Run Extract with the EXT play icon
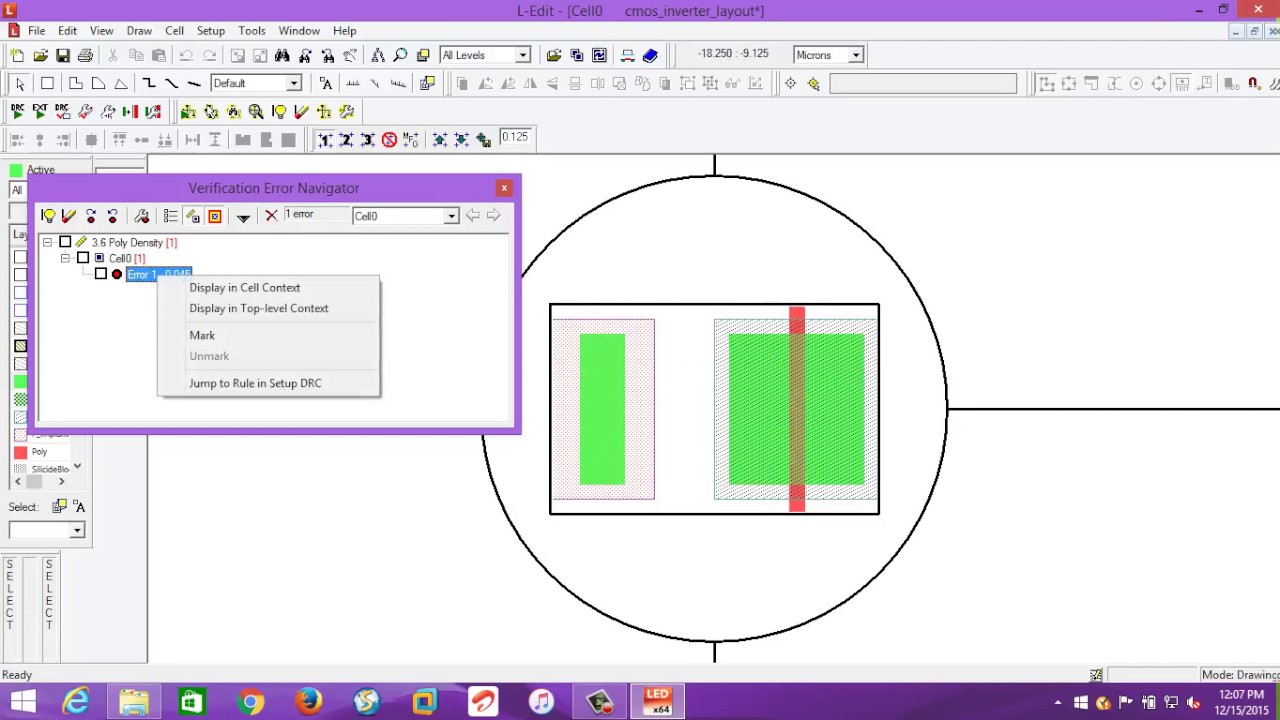 (x=40, y=112)
